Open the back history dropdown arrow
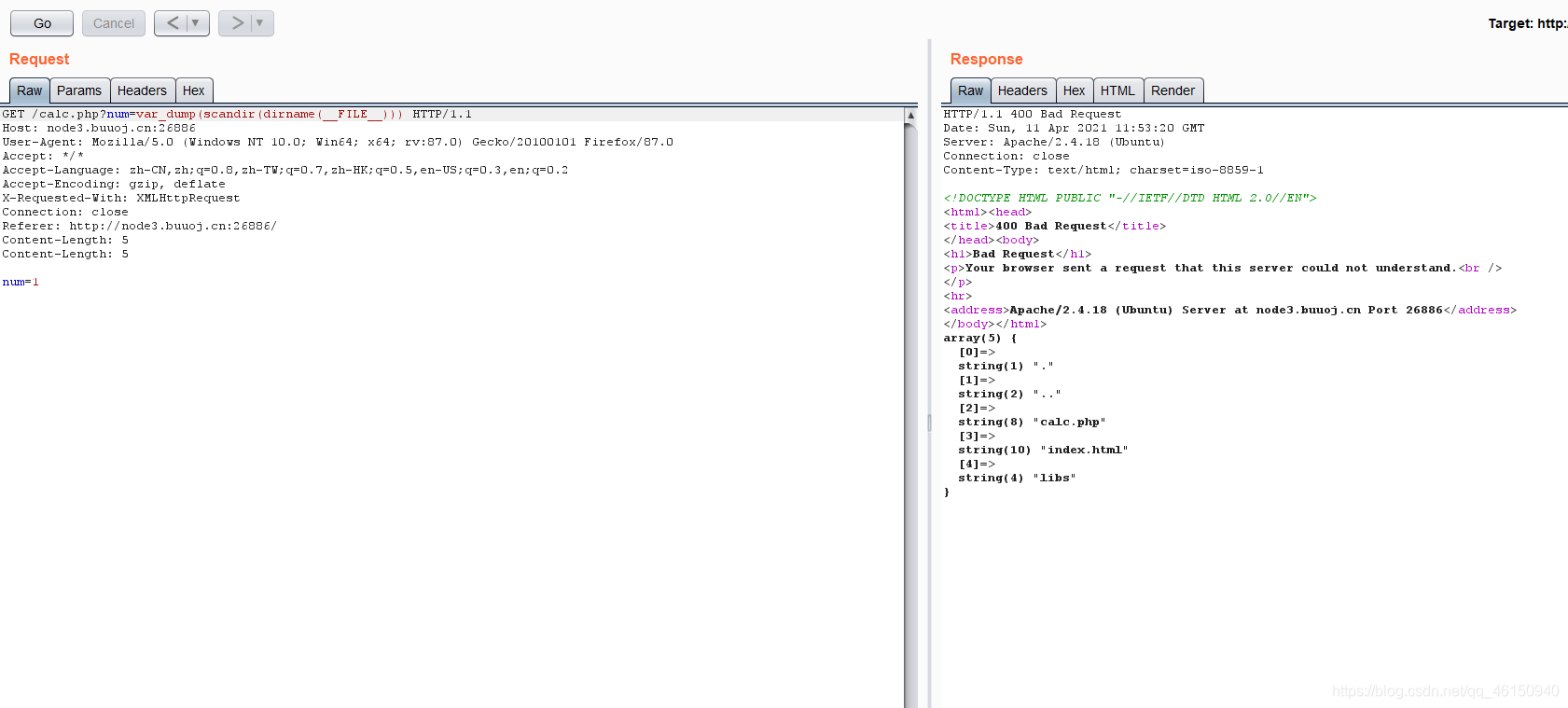The width and height of the screenshot is (1568, 708). [196, 23]
